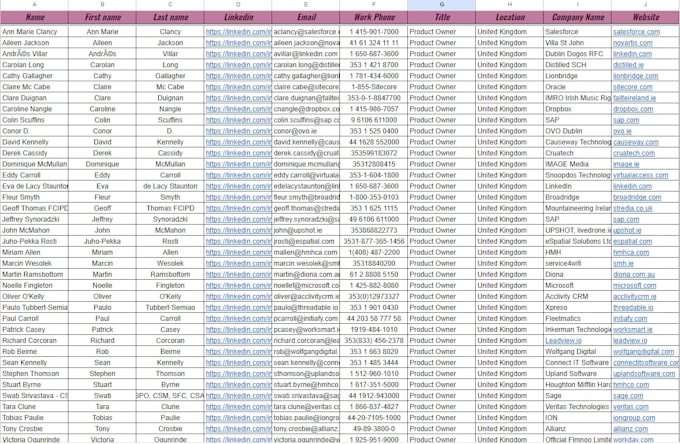This screenshot has width=680, height=444.
Task: Select the 'Carolan Long' name cell
Action: [34, 65]
